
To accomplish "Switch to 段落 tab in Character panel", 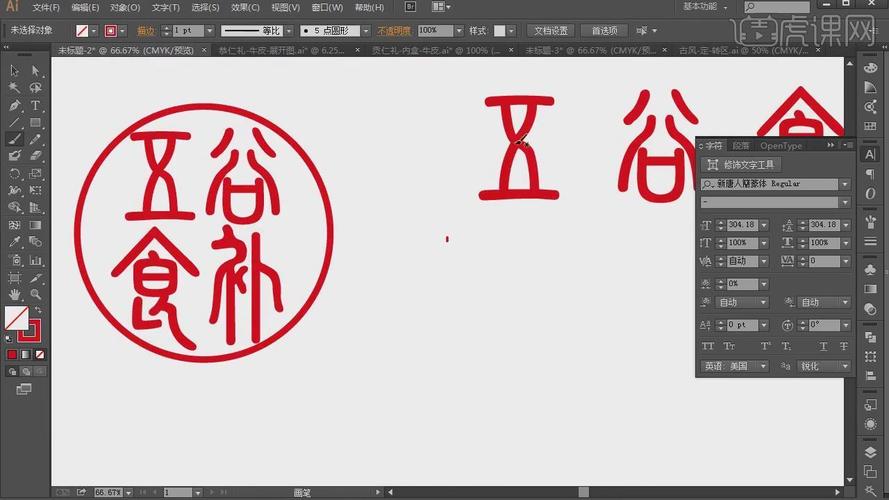I will click(x=740, y=146).
